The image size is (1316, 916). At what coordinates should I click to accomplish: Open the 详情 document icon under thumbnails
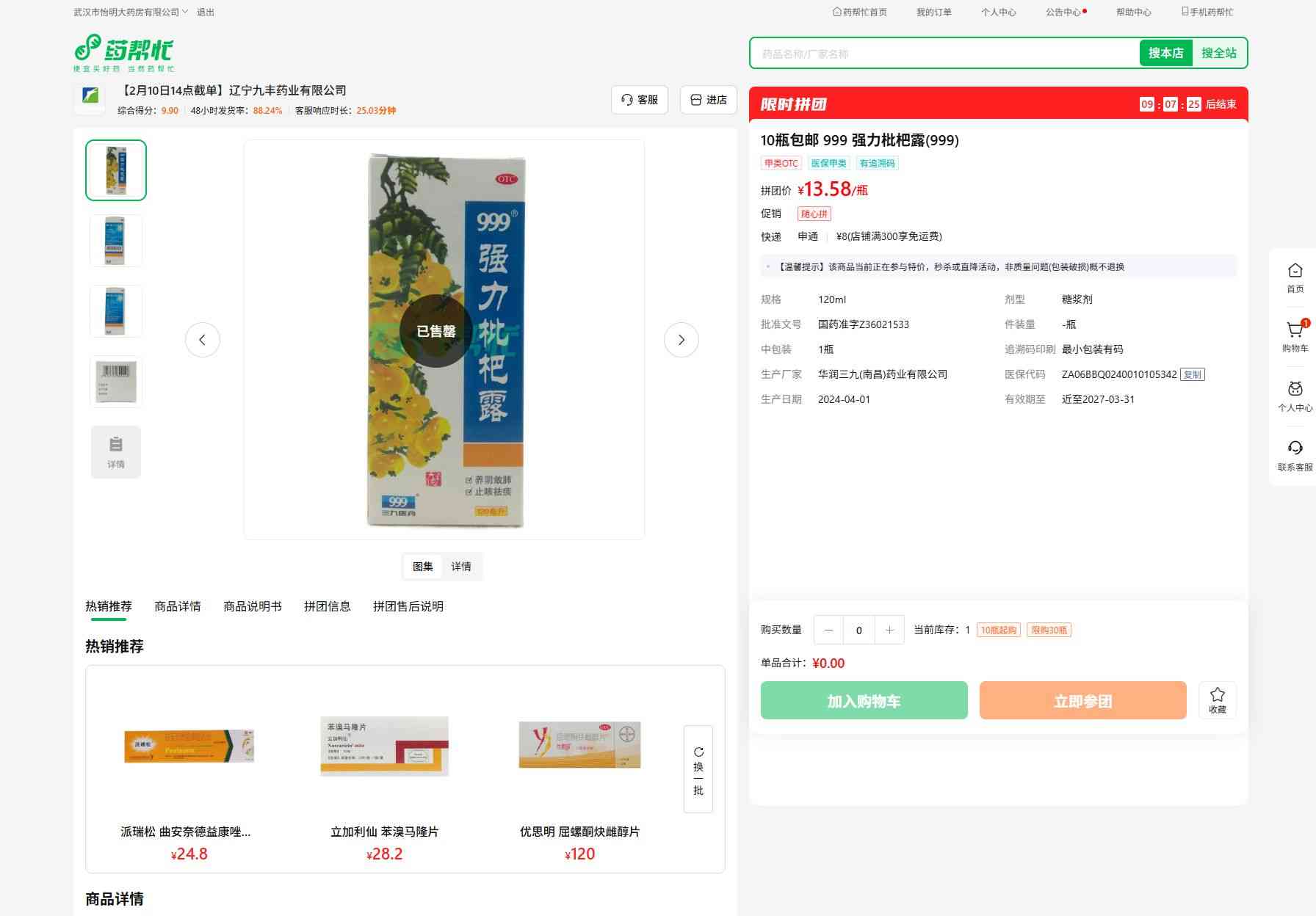pyautogui.click(x=116, y=452)
